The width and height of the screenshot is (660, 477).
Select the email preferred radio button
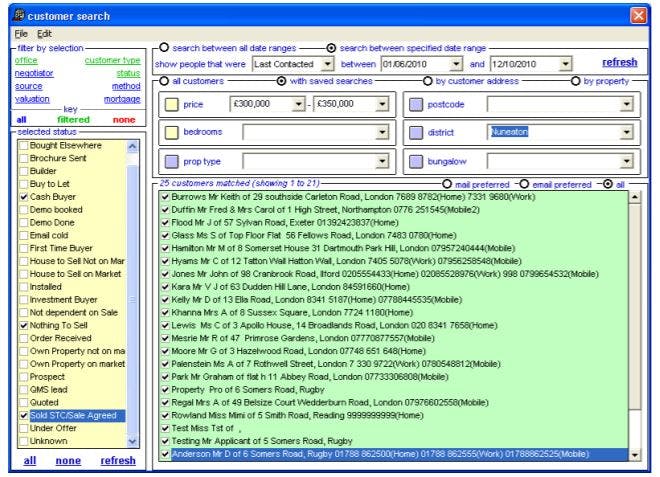tap(524, 184)
